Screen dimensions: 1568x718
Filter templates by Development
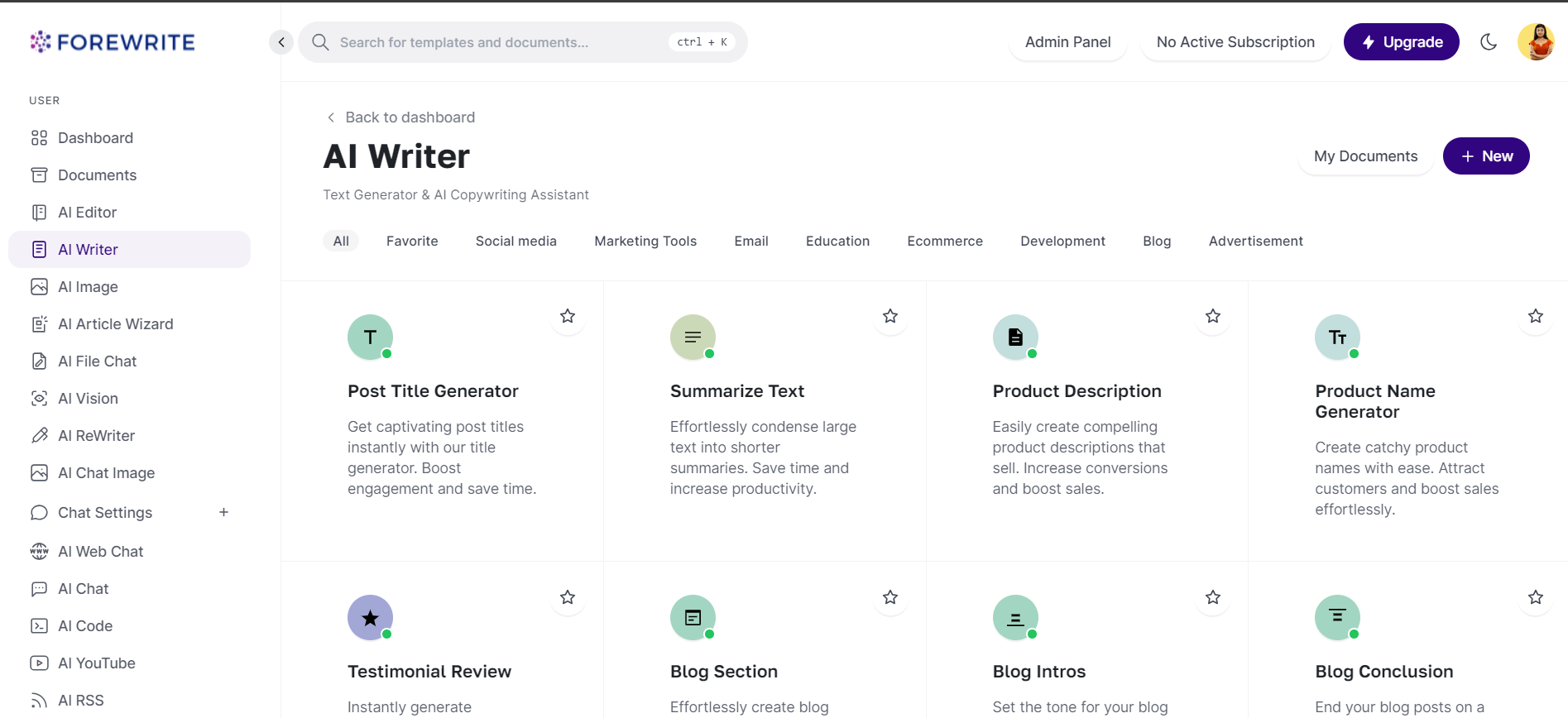point(1062,241)
